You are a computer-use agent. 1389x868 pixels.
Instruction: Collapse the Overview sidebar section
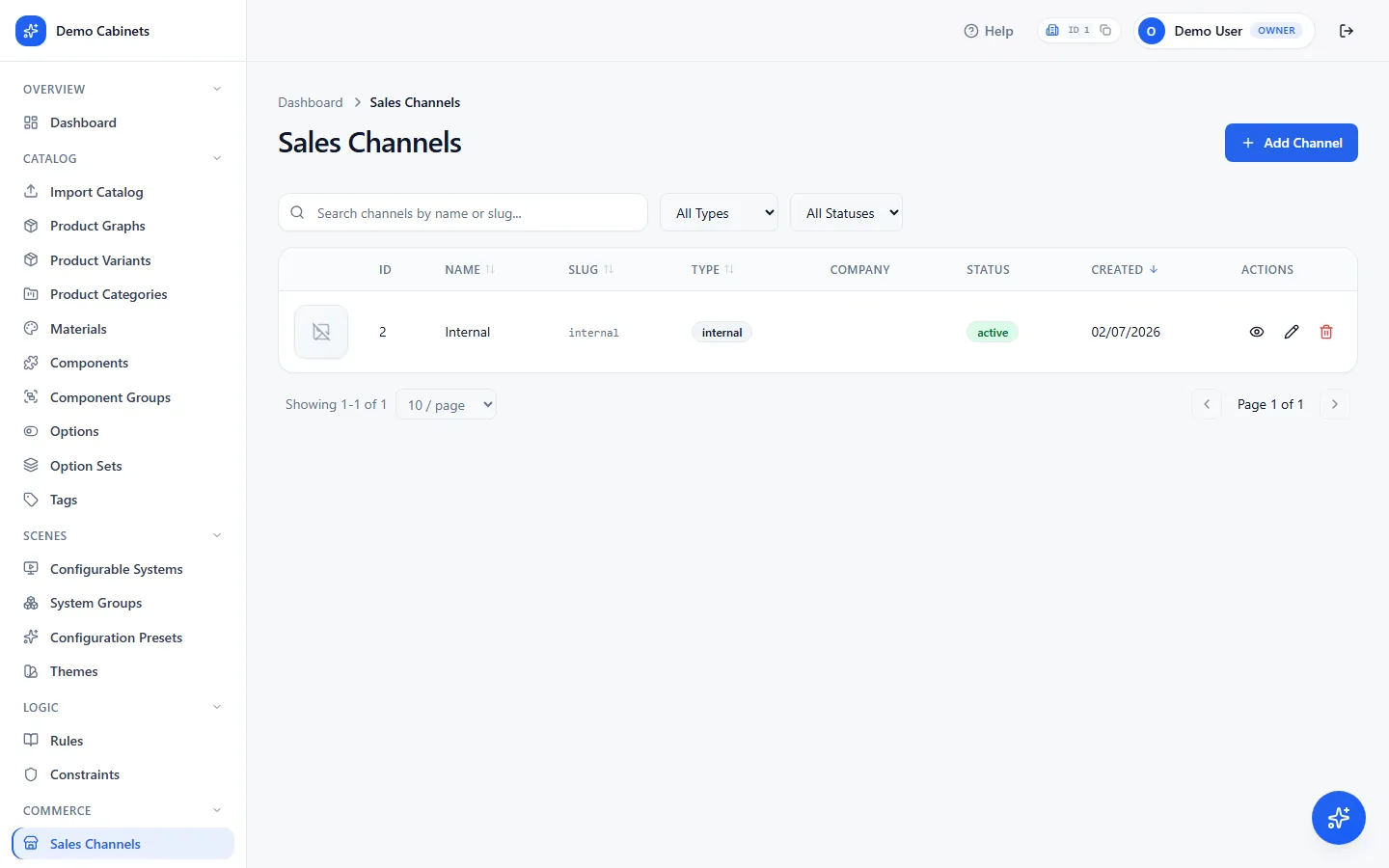click(x=217, y=89)
